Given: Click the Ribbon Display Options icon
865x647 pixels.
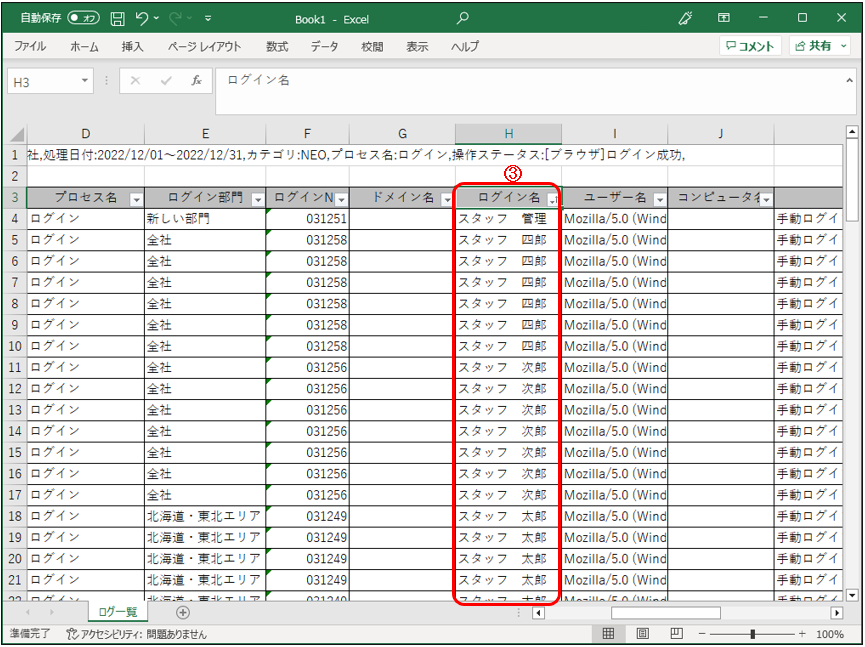Looking at the screenshot, I should click(x=723, y=18).
